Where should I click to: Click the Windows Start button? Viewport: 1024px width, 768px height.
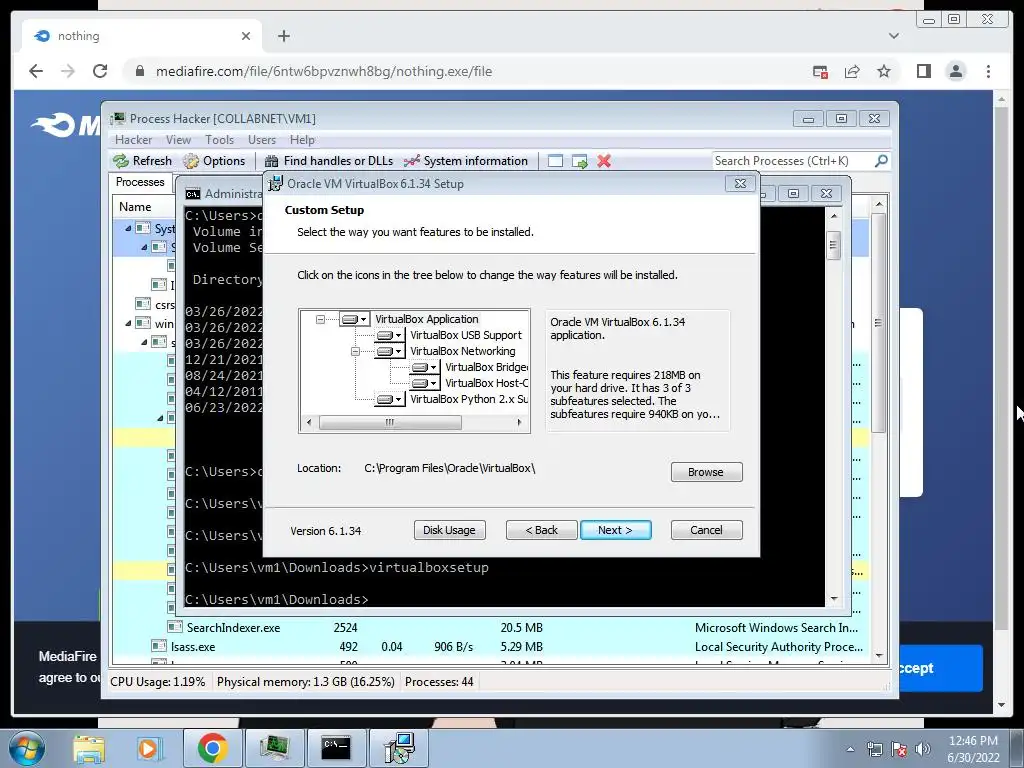click(x=27, y=748)
